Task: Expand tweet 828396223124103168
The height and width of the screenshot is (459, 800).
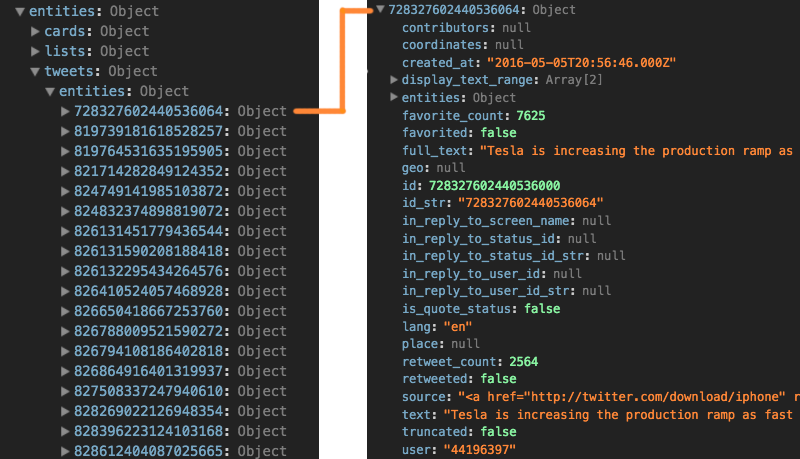Action: click(65, 431)
